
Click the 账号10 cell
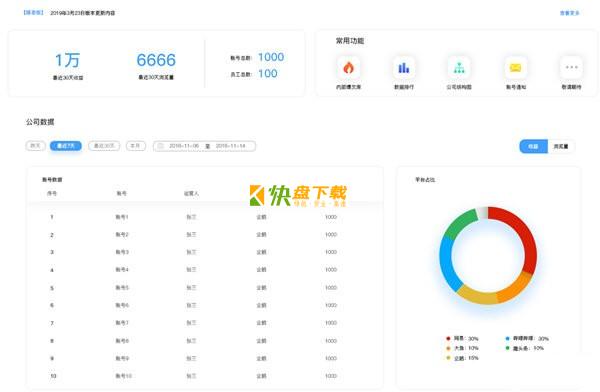point(123,376)
